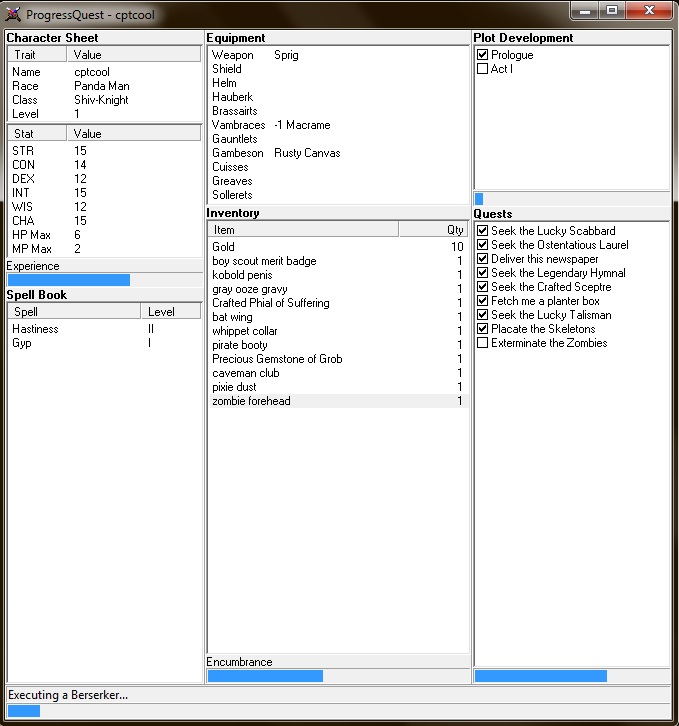Toggle Seek the Crafted Sceptre checkbox
Image resolution: width=679 pixels, height=726 pixels.
(482, 287)
